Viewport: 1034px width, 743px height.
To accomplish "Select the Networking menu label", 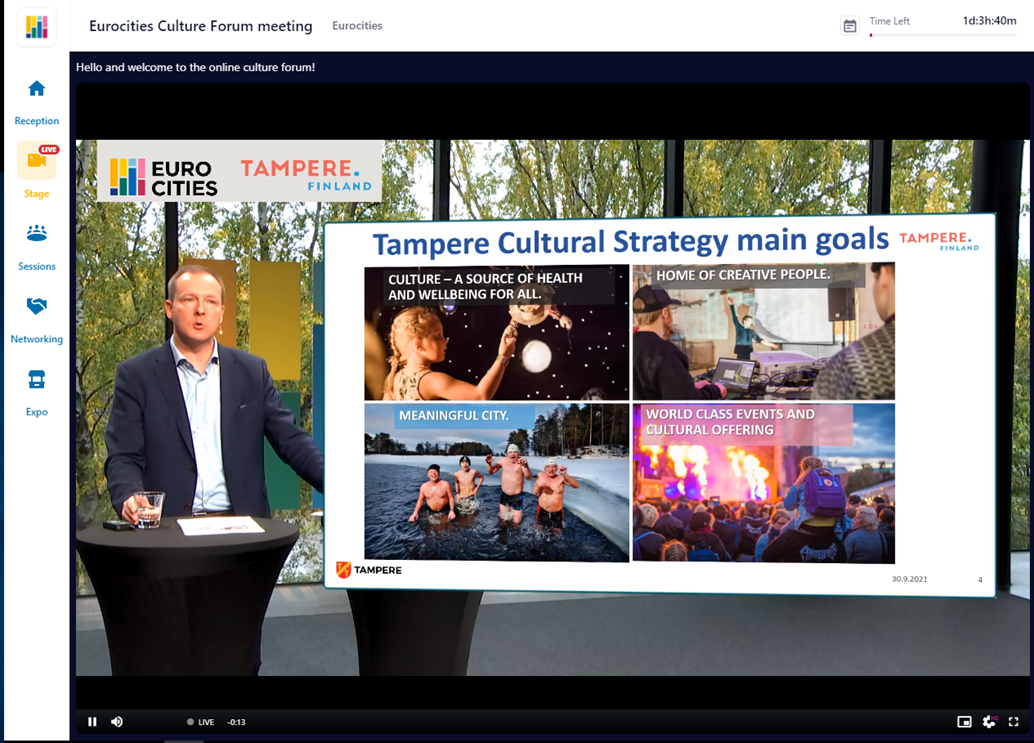I will (x=37, y=340).
